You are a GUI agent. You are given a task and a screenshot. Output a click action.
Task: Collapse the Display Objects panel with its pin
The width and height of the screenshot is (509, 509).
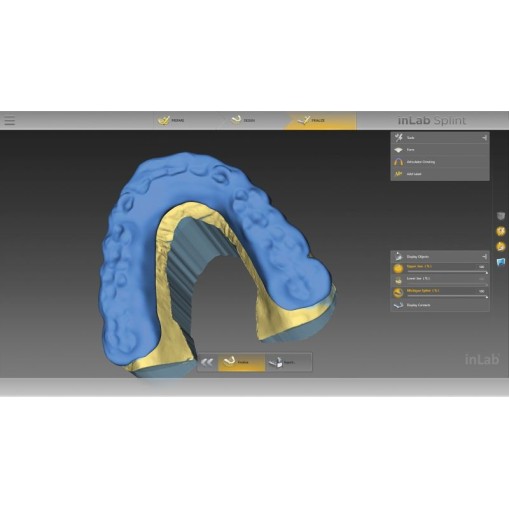pos(484,257)
